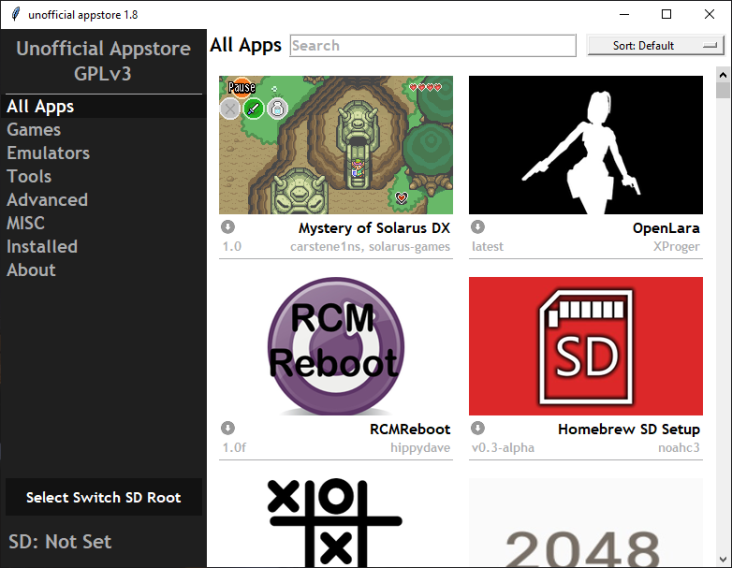
Task: Open the red SD card thumbnail
Action: pyautogui.click(x=585, y=346)
